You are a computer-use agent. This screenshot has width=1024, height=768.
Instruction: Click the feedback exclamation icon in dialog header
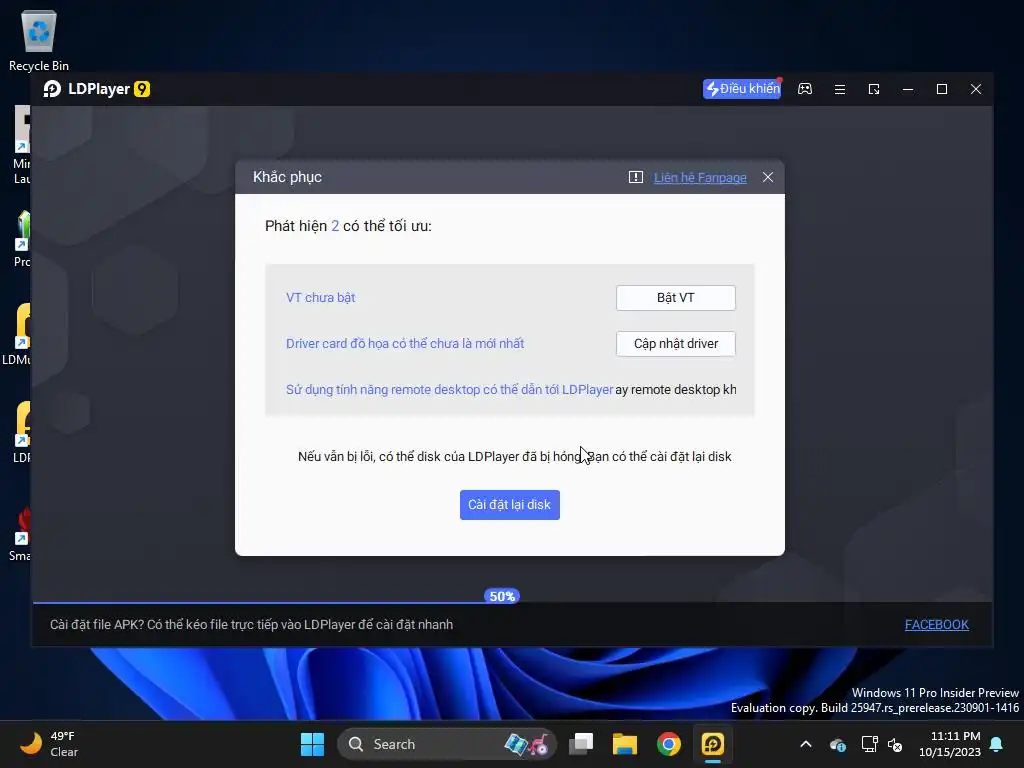(635, 177)
